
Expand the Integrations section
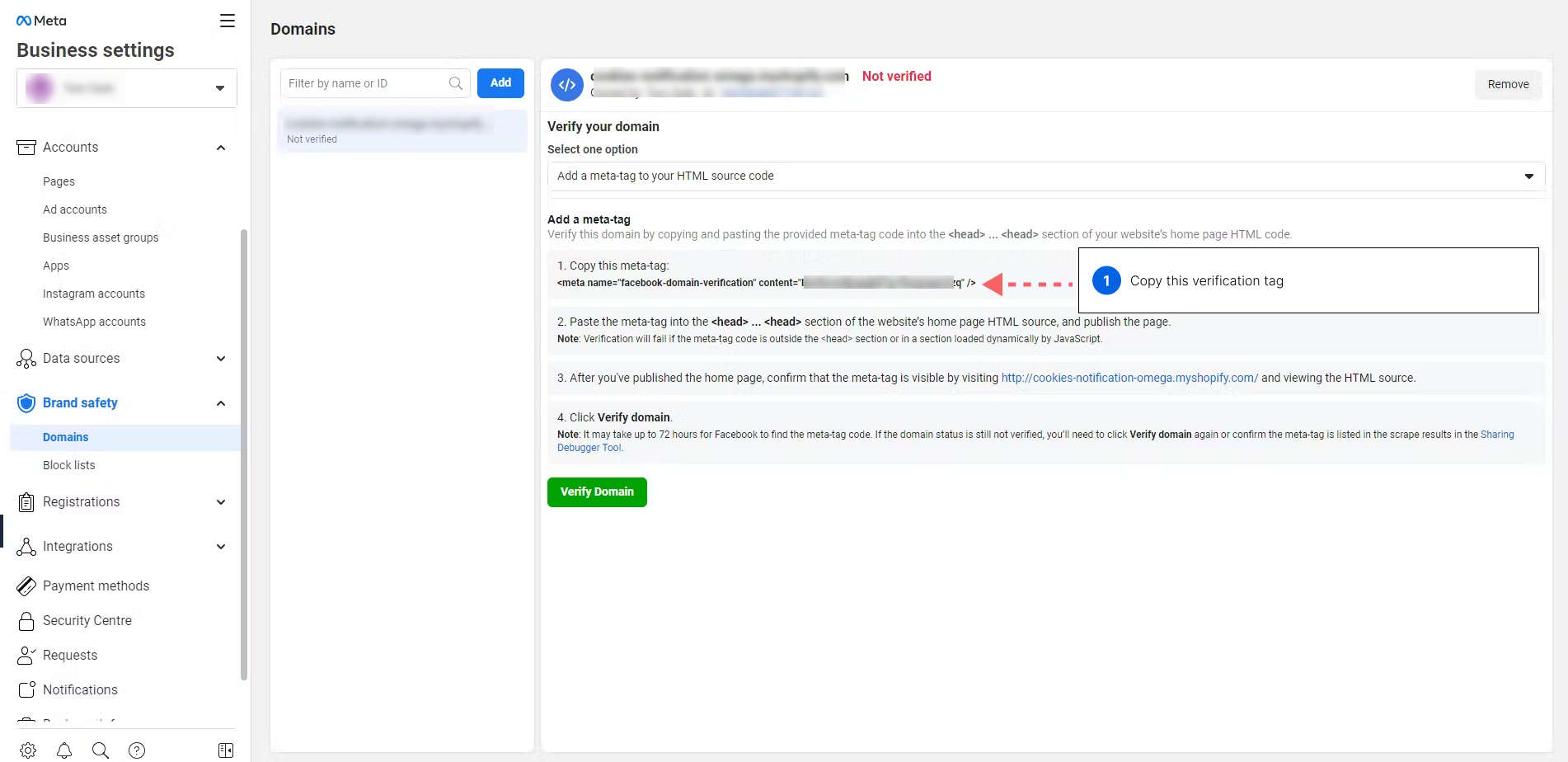[221, 547]
